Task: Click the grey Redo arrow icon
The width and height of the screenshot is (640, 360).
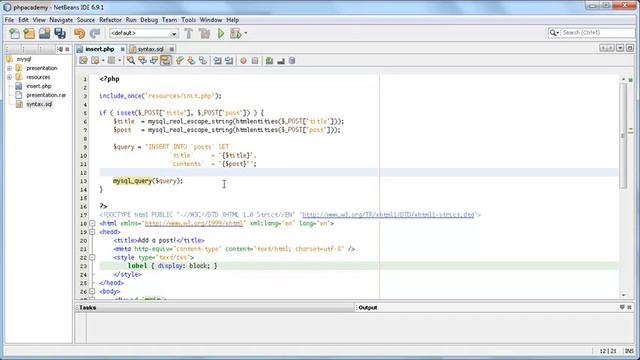Action: (95, 33)
